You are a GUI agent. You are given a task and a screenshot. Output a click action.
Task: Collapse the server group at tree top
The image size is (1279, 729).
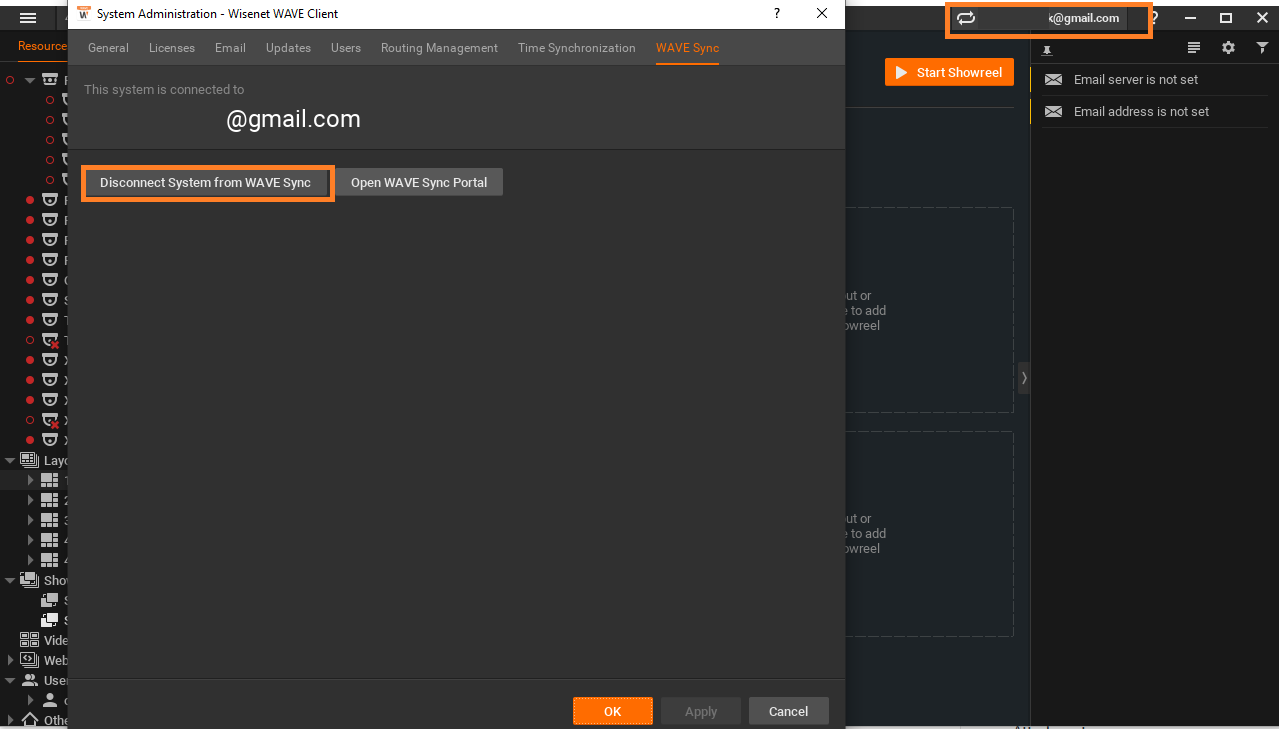pos(30,80)
